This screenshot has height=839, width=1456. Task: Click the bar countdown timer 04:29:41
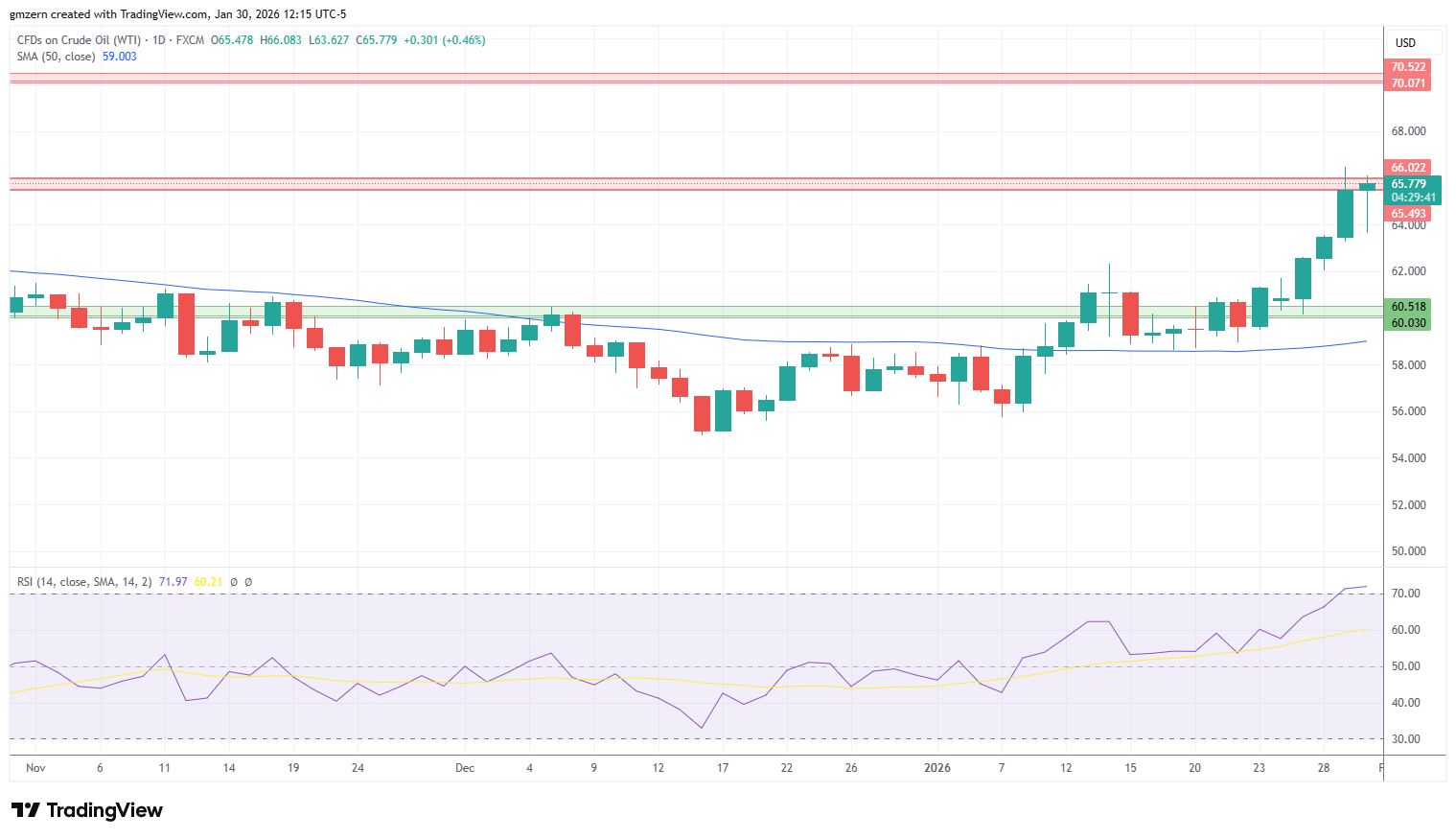click(1414, 198)
